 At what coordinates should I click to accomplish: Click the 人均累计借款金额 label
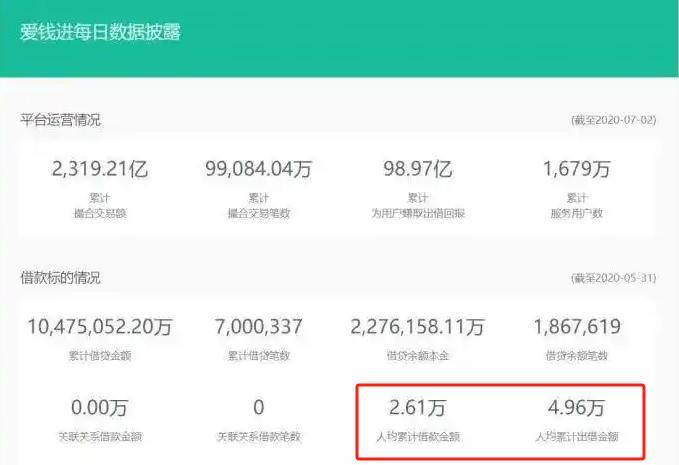(417, 436)
